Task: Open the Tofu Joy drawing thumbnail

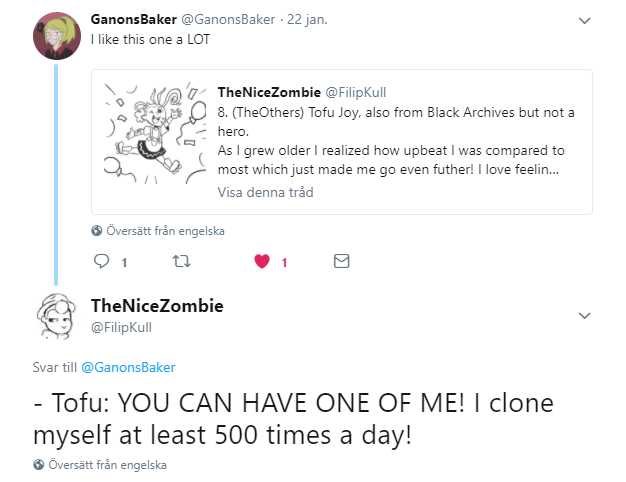Action: coord(155,140)
